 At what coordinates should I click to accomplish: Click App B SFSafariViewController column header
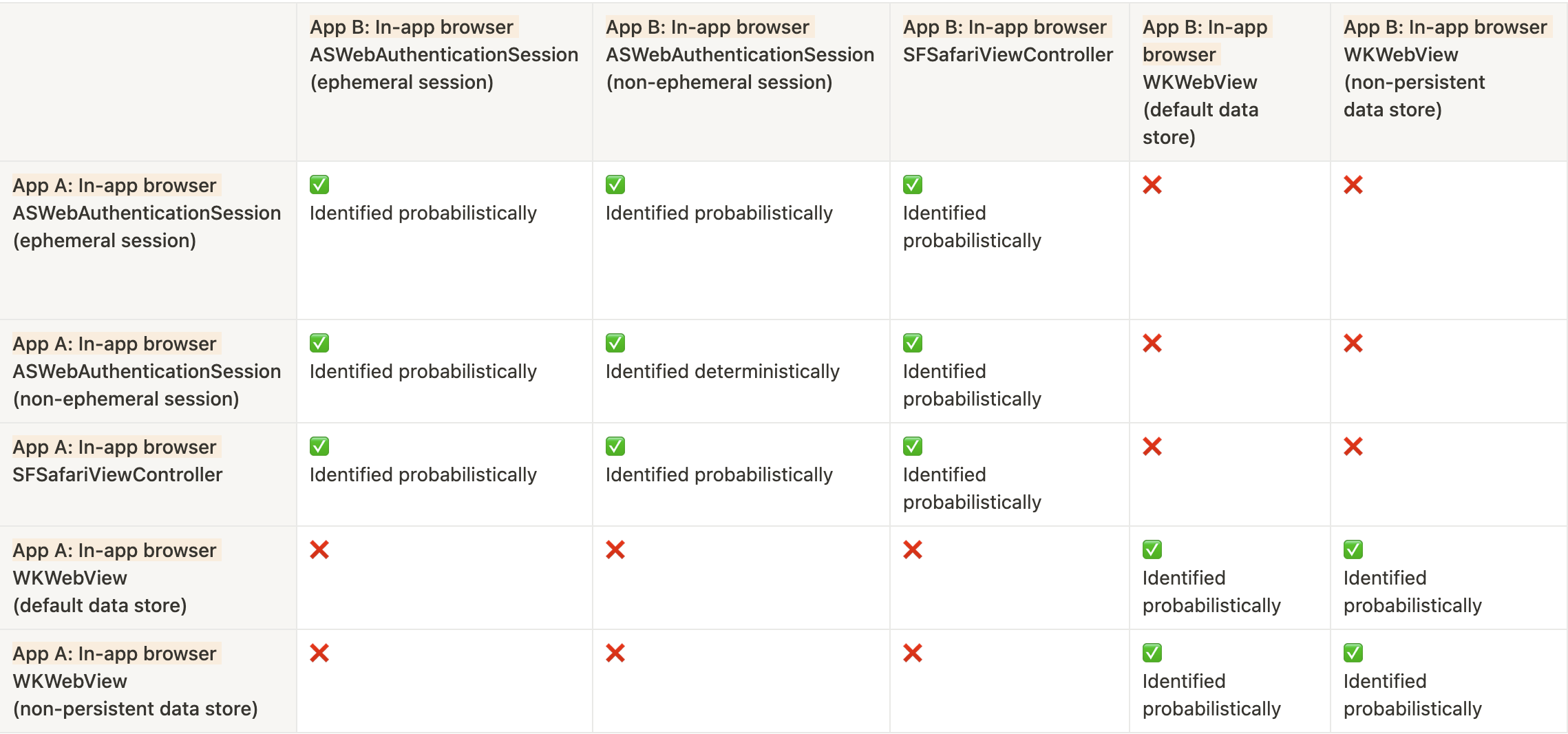(1008, 41)
